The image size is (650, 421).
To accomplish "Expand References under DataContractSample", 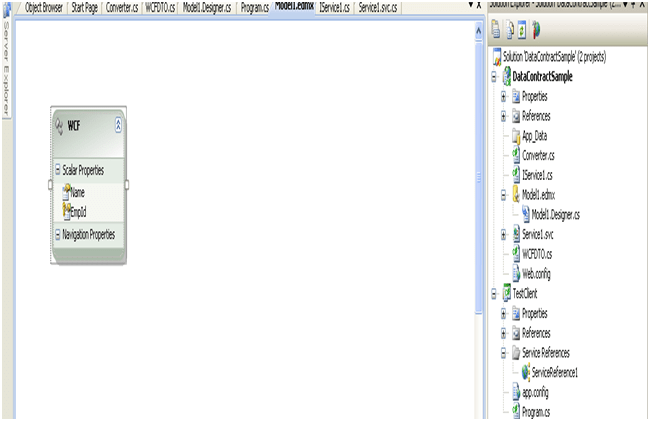I will coord(503,116).
